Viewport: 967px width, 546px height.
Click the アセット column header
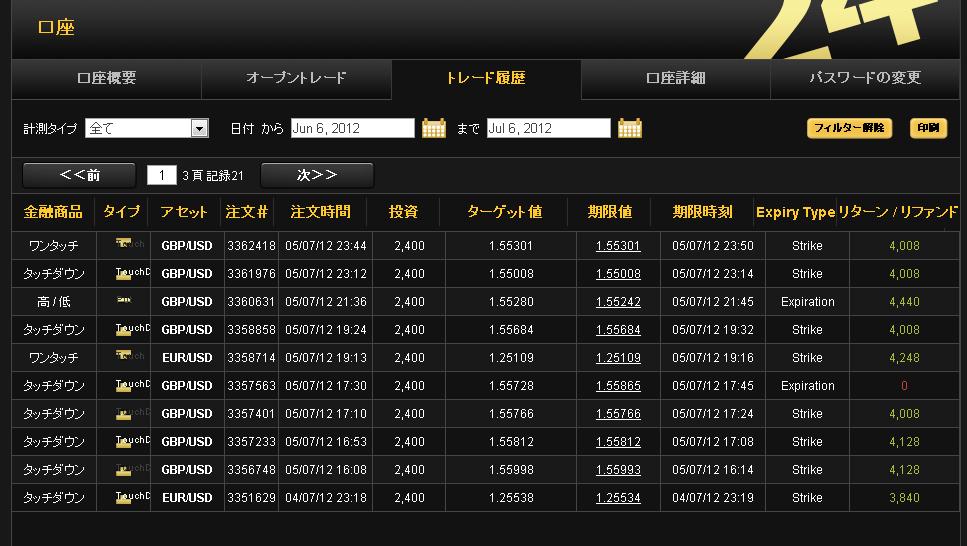pos(184,212)
